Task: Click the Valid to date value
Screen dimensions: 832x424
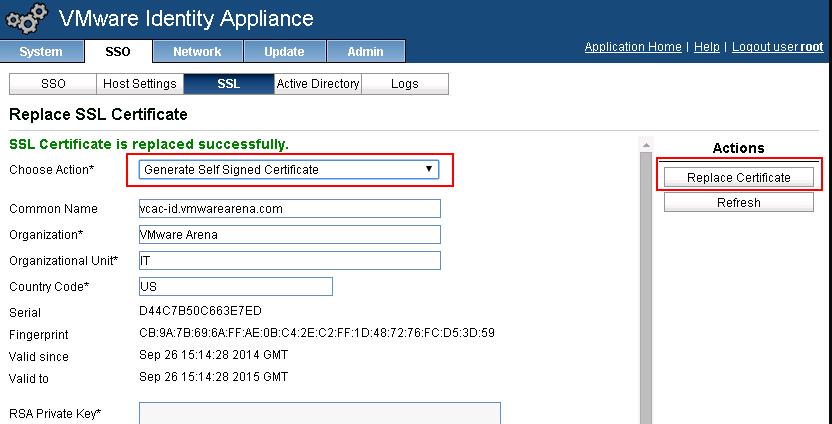Action: (213, 377)
